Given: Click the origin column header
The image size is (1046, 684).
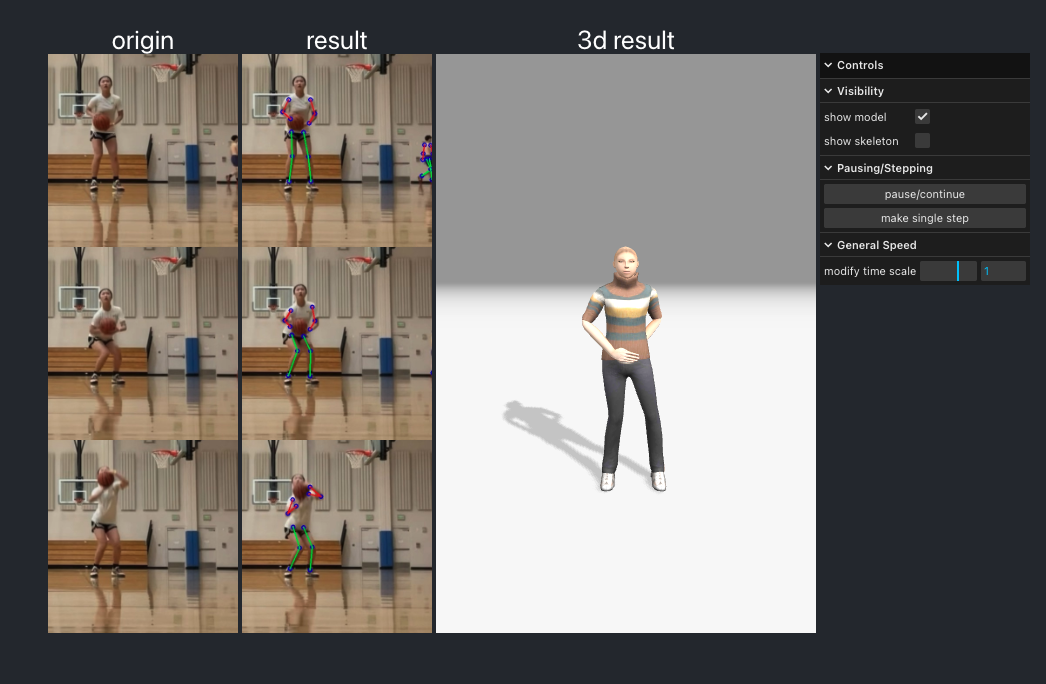Looking at the screenshot, I should click(x=142, y=41).
